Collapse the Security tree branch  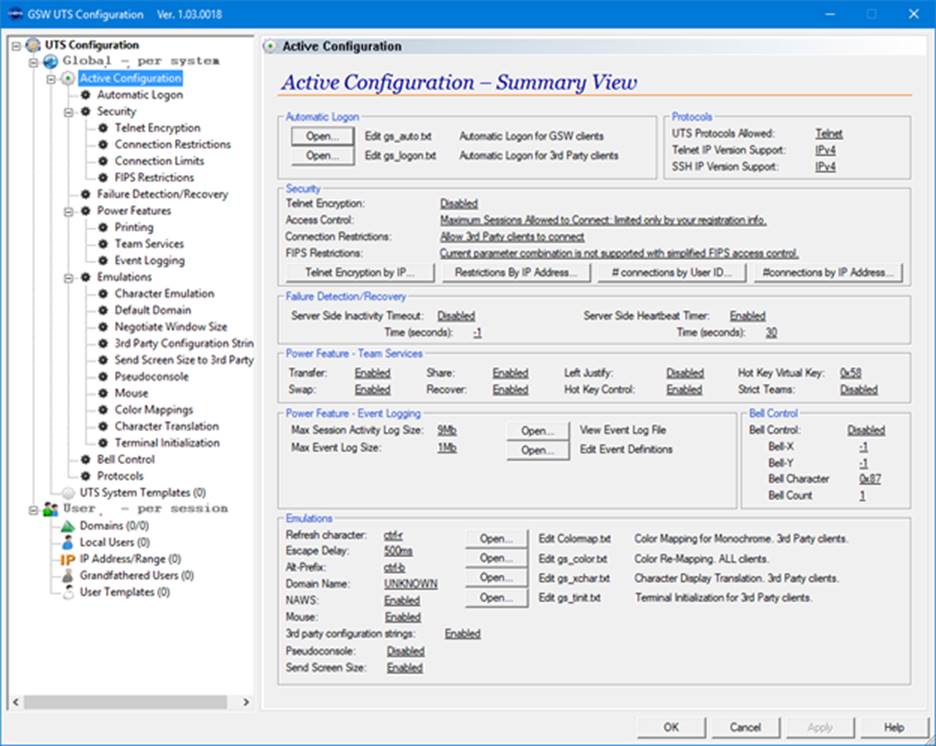69,112
